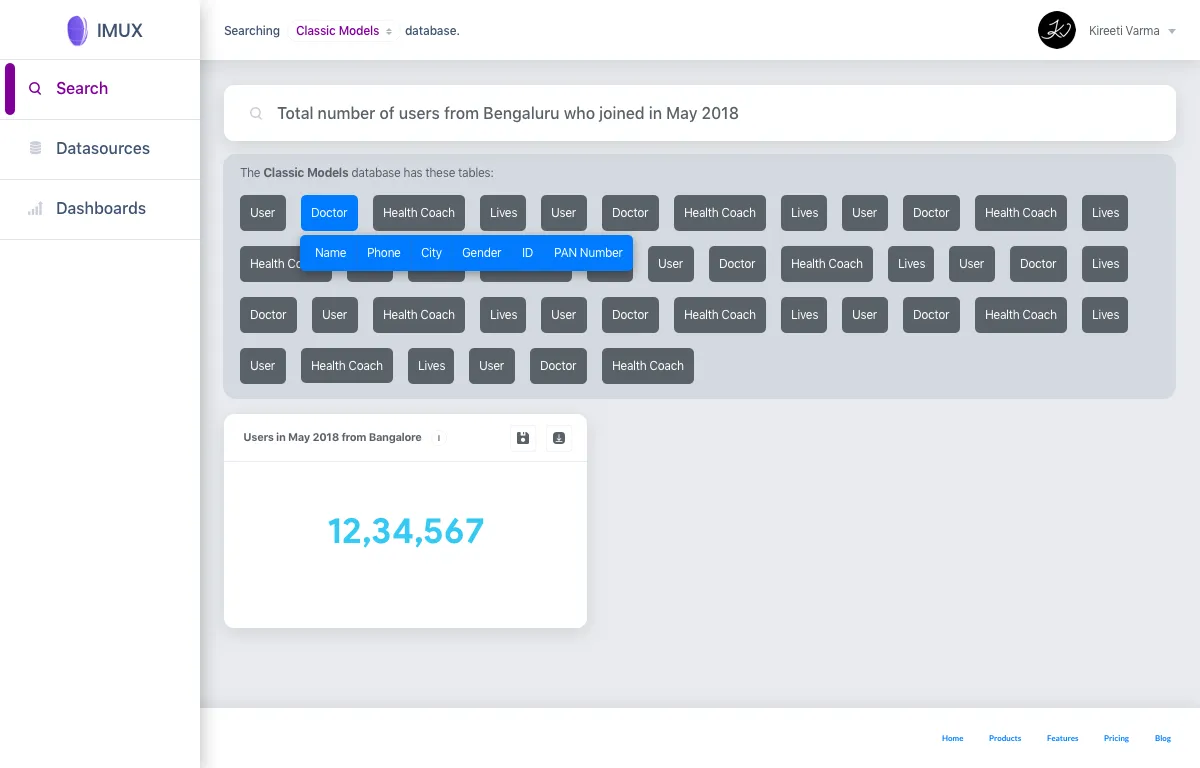
Task: Go to Datasources in the sidebar
Action: pyautogui.click(x=100, y=149)
